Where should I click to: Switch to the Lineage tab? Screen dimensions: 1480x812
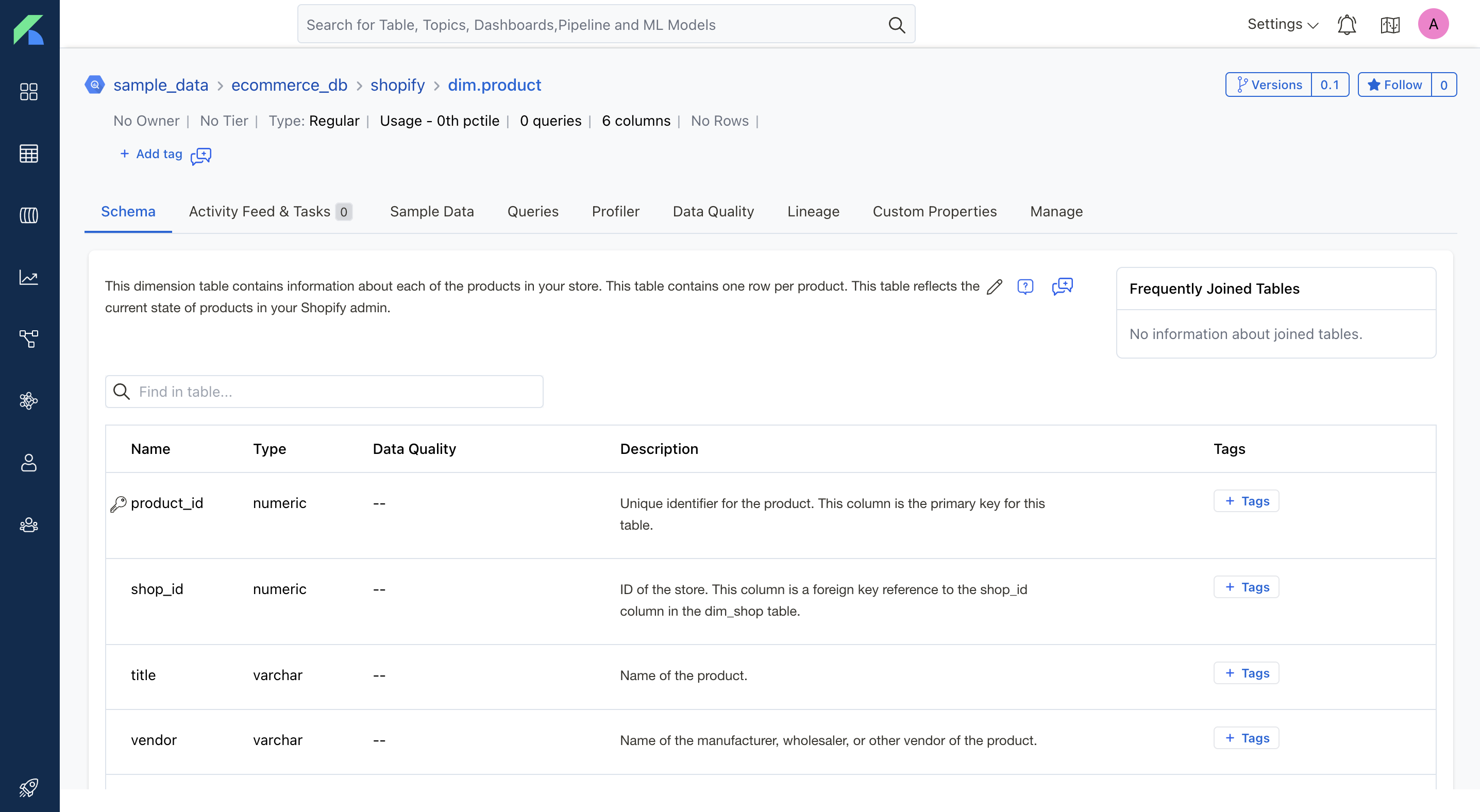coord(813,211)
